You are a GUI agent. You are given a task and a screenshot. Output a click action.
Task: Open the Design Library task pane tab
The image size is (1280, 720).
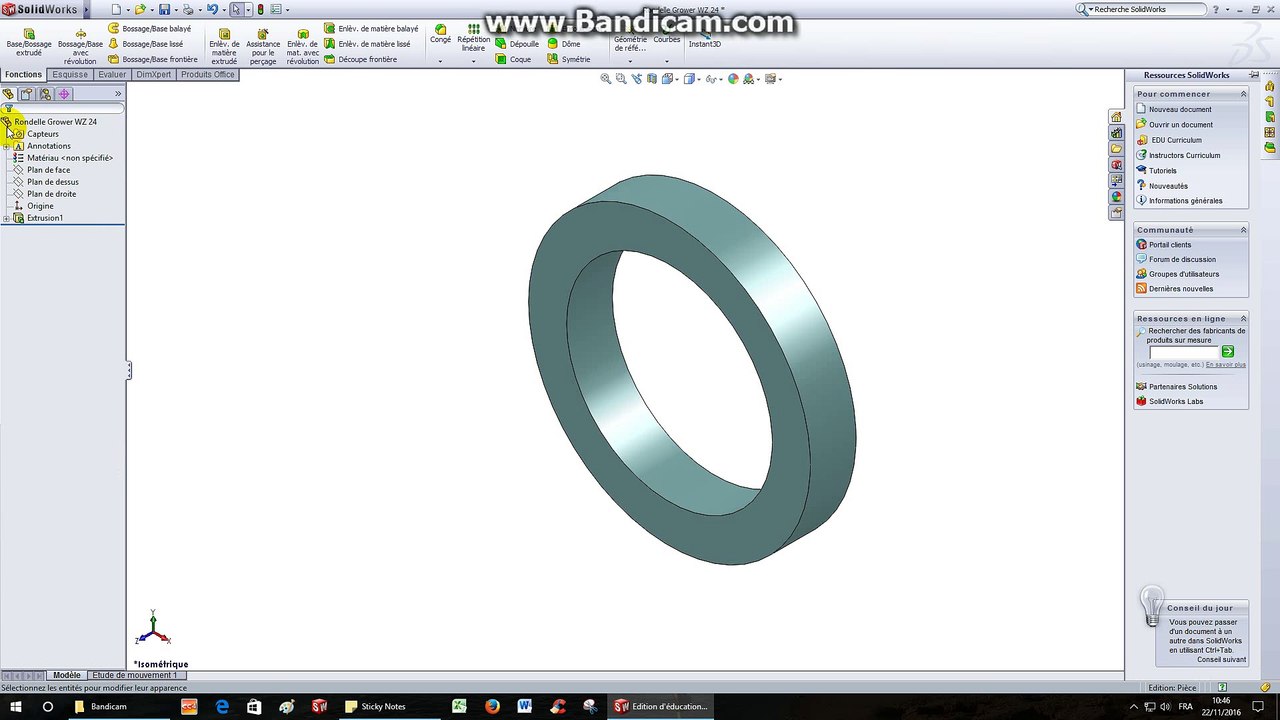coord(1116,133)
